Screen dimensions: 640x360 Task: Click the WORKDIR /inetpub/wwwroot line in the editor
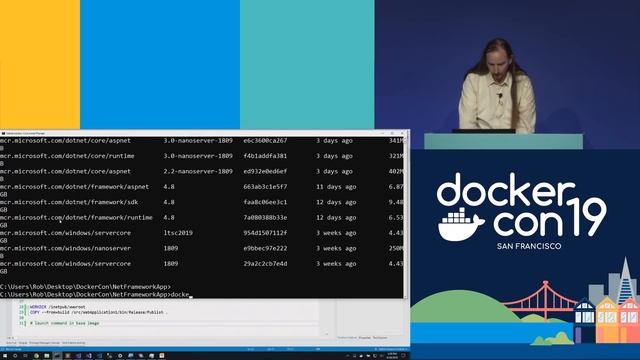coord(58,307)
